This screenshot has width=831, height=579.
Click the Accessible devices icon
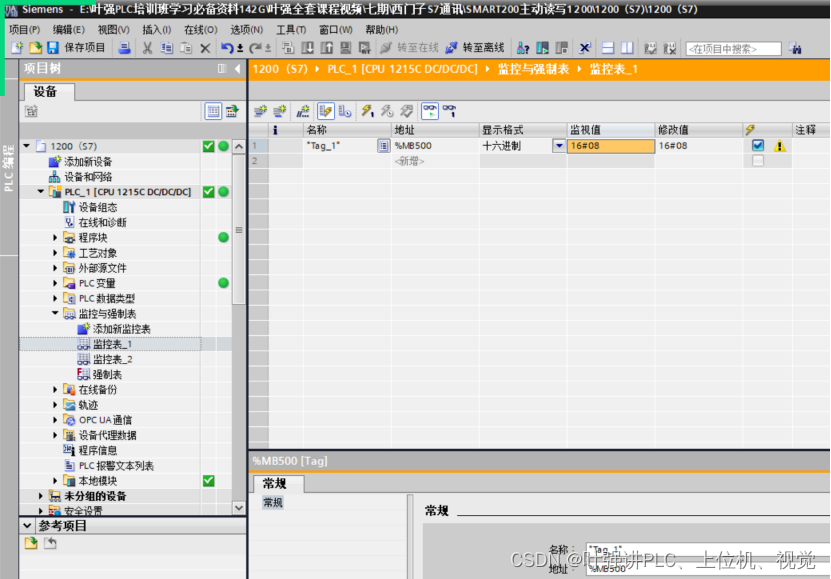click(x=523, y=48)
